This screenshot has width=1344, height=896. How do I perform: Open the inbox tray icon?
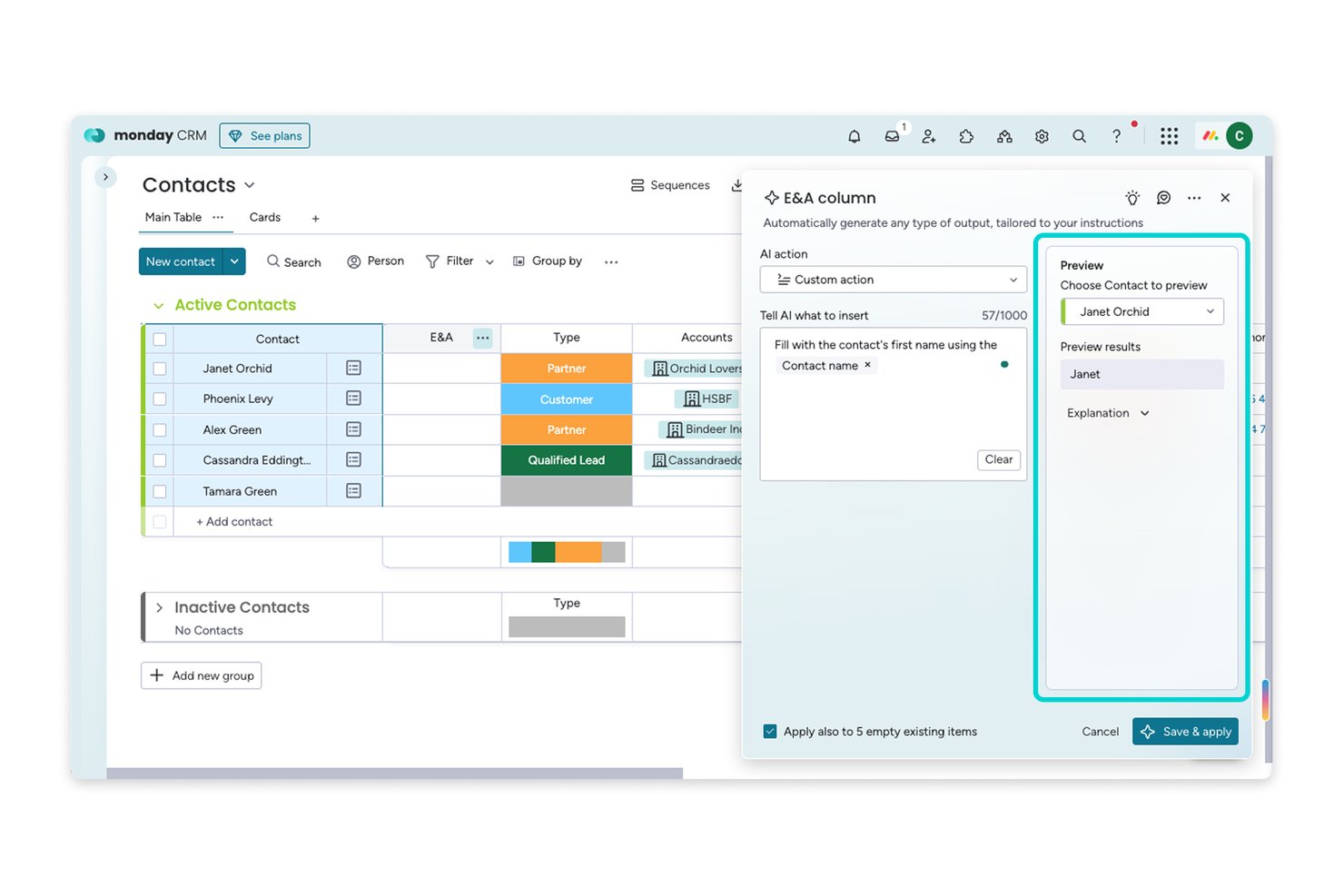pyautogui.click(x=893, y=136)
